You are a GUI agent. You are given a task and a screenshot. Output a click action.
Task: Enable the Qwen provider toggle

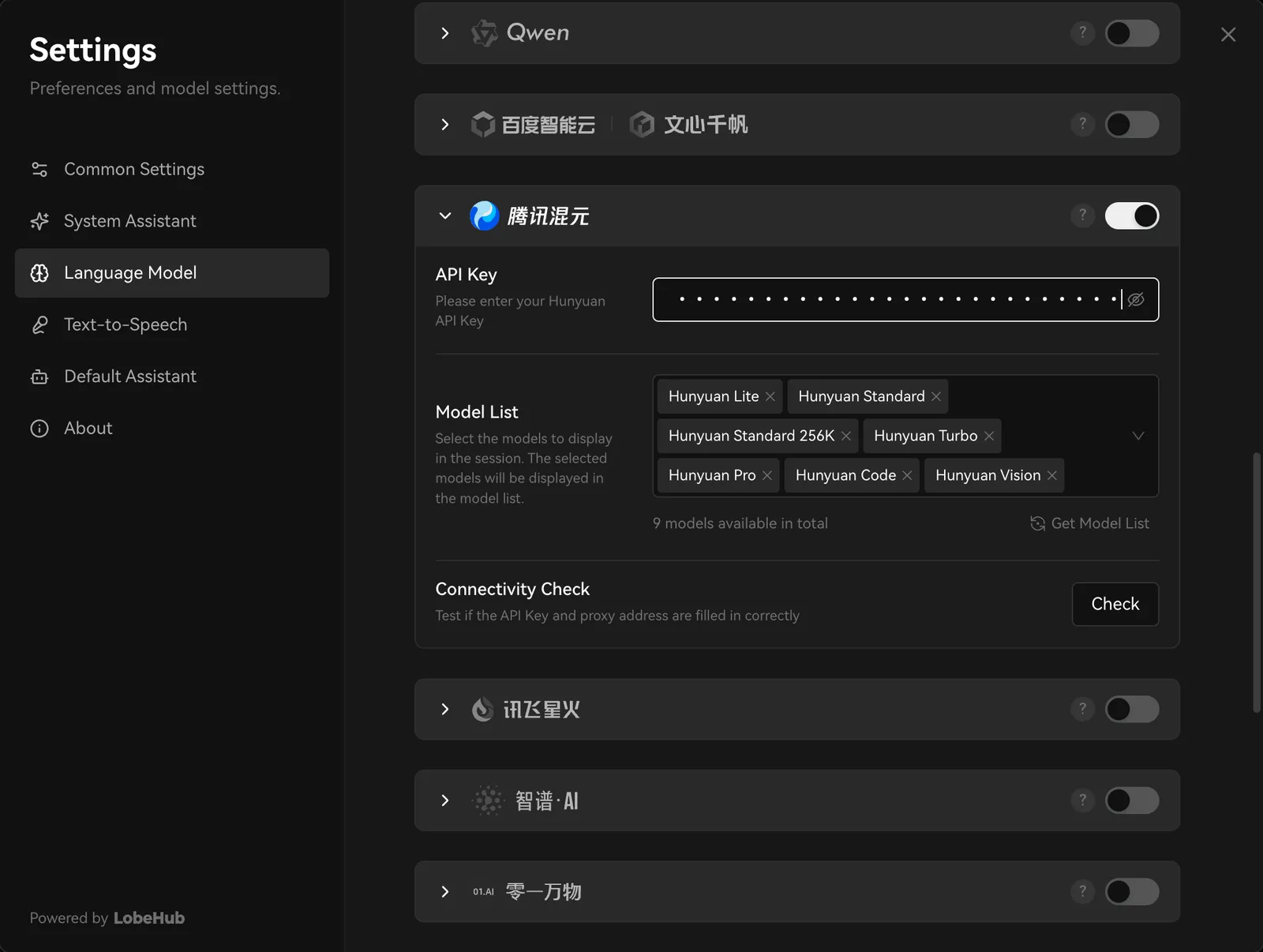[x=1131, y=33]
